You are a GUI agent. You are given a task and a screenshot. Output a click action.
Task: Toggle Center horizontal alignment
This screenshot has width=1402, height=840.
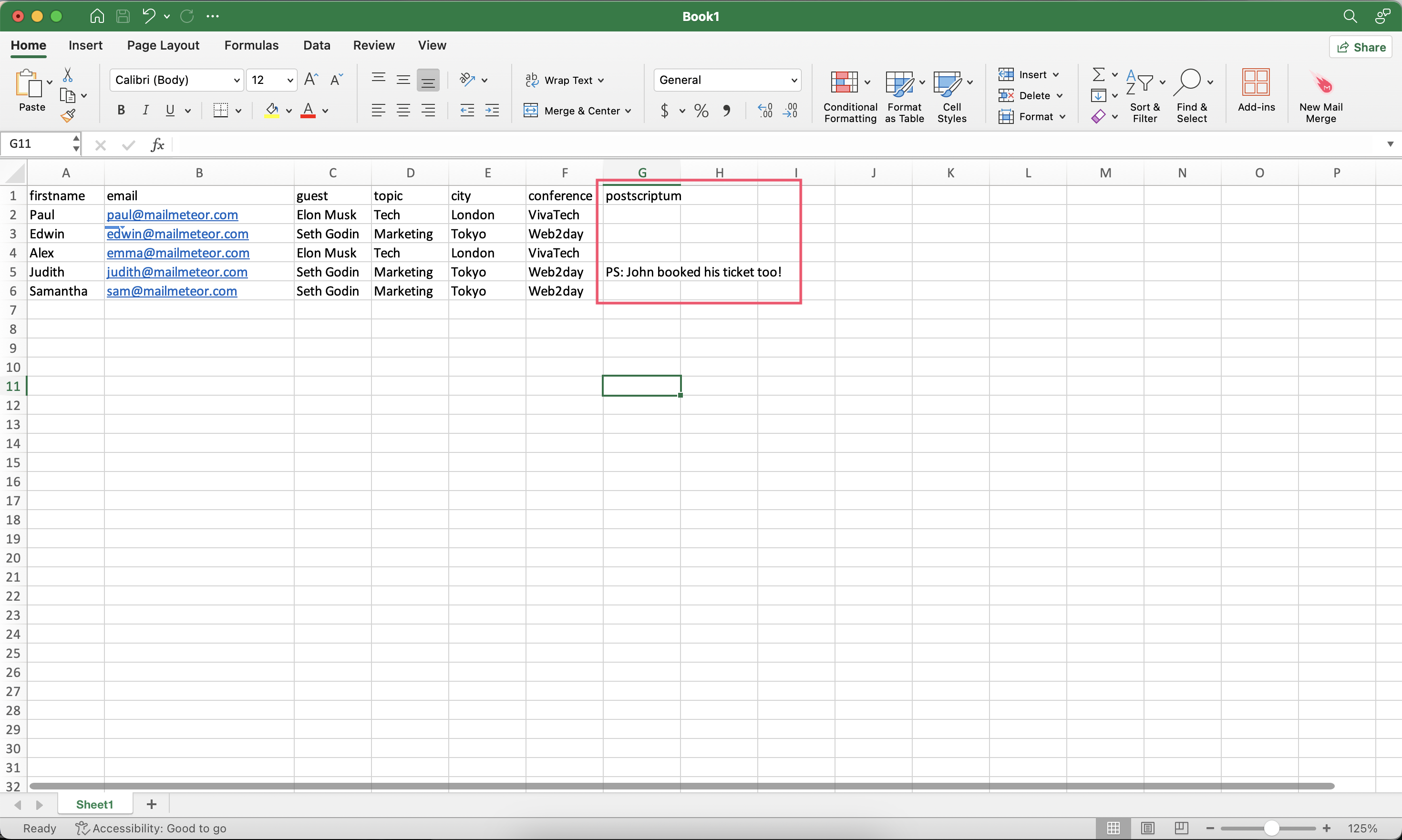[403, 111]
